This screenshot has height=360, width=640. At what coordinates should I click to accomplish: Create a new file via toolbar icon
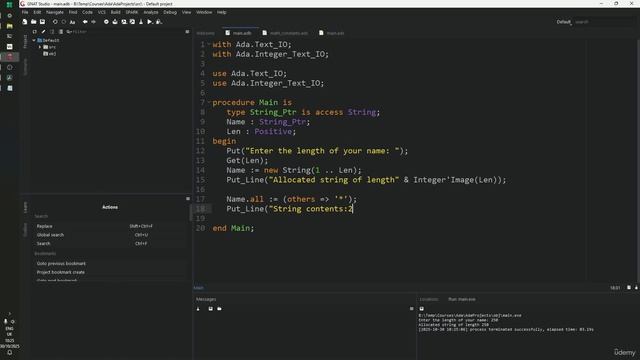click(x=25, y=22)
